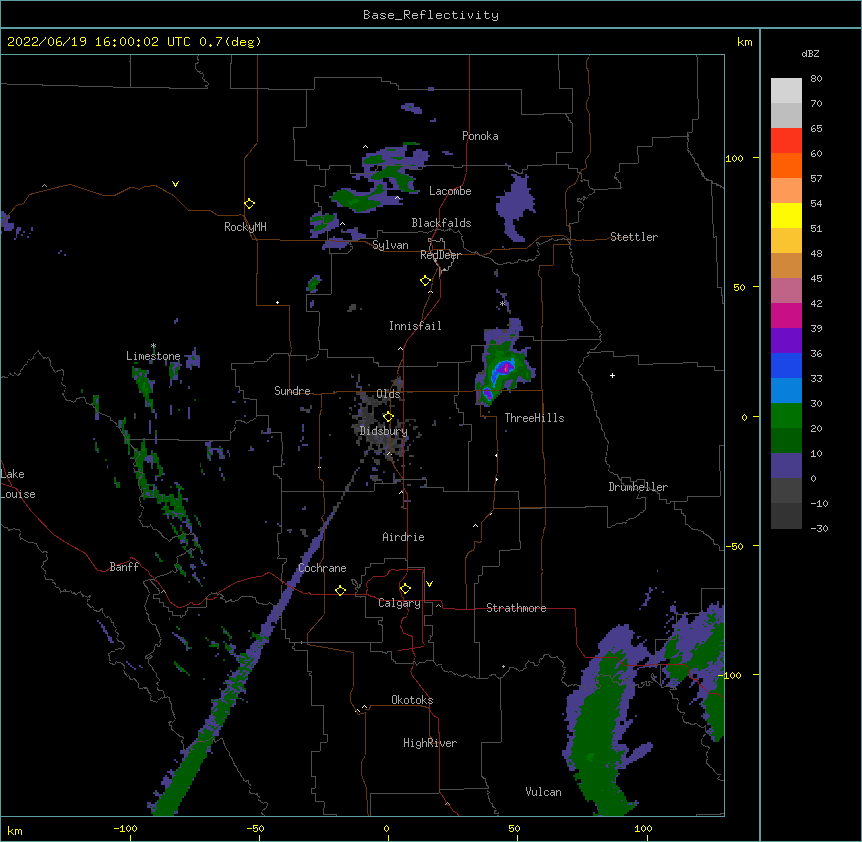Select the light grey 70-80 dBZ legend swatch
Screen dimensions: 862x842
point(786,91)
